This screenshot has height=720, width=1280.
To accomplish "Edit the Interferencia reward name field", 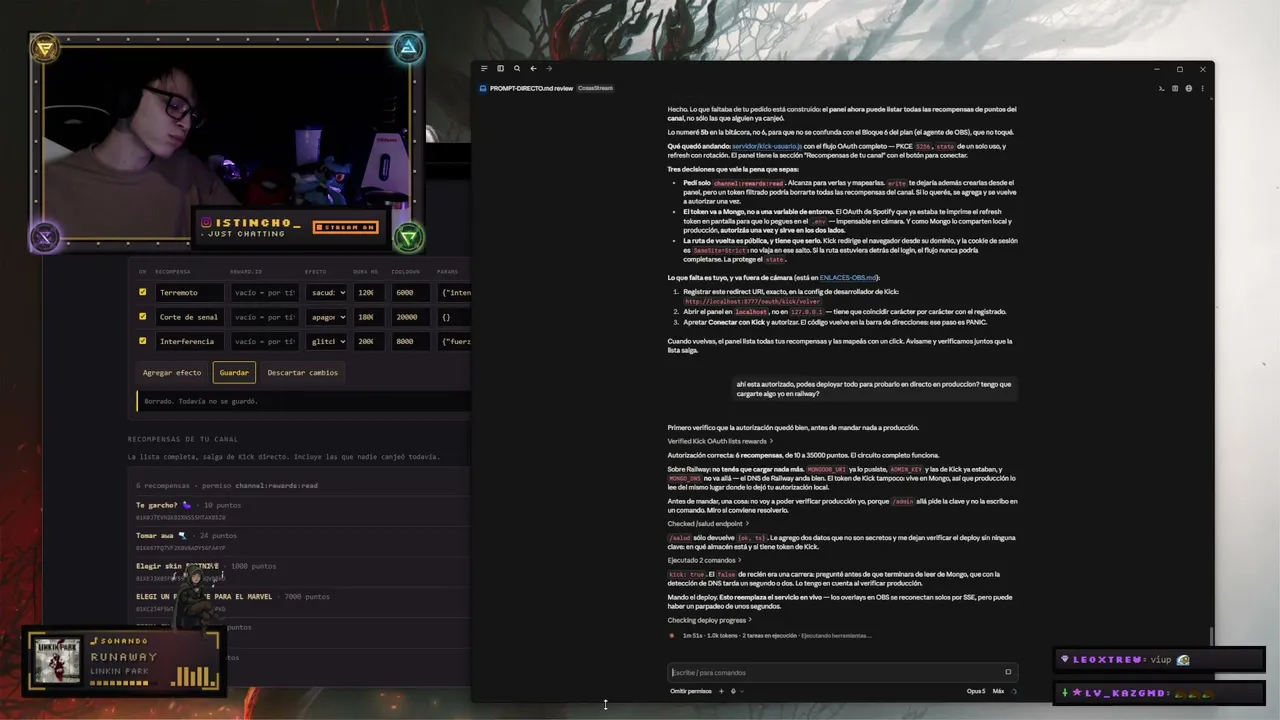I will click(190, 342).
